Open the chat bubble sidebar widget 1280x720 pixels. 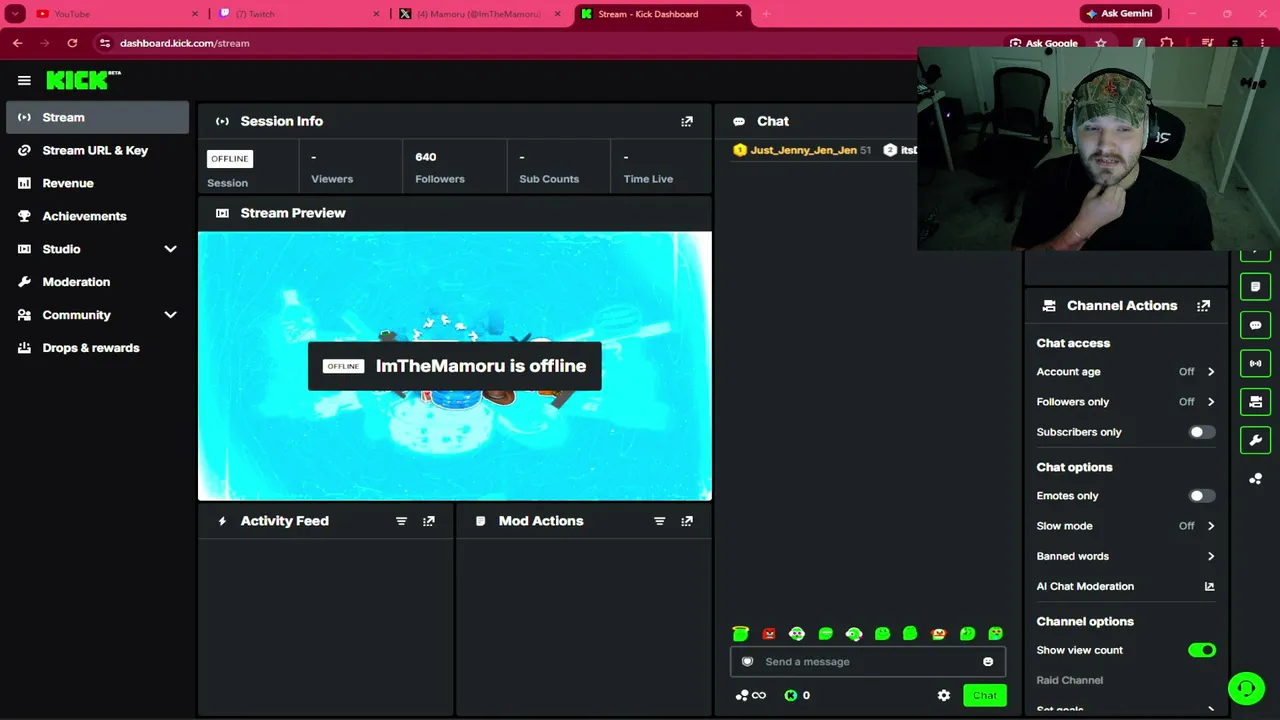1256,325
